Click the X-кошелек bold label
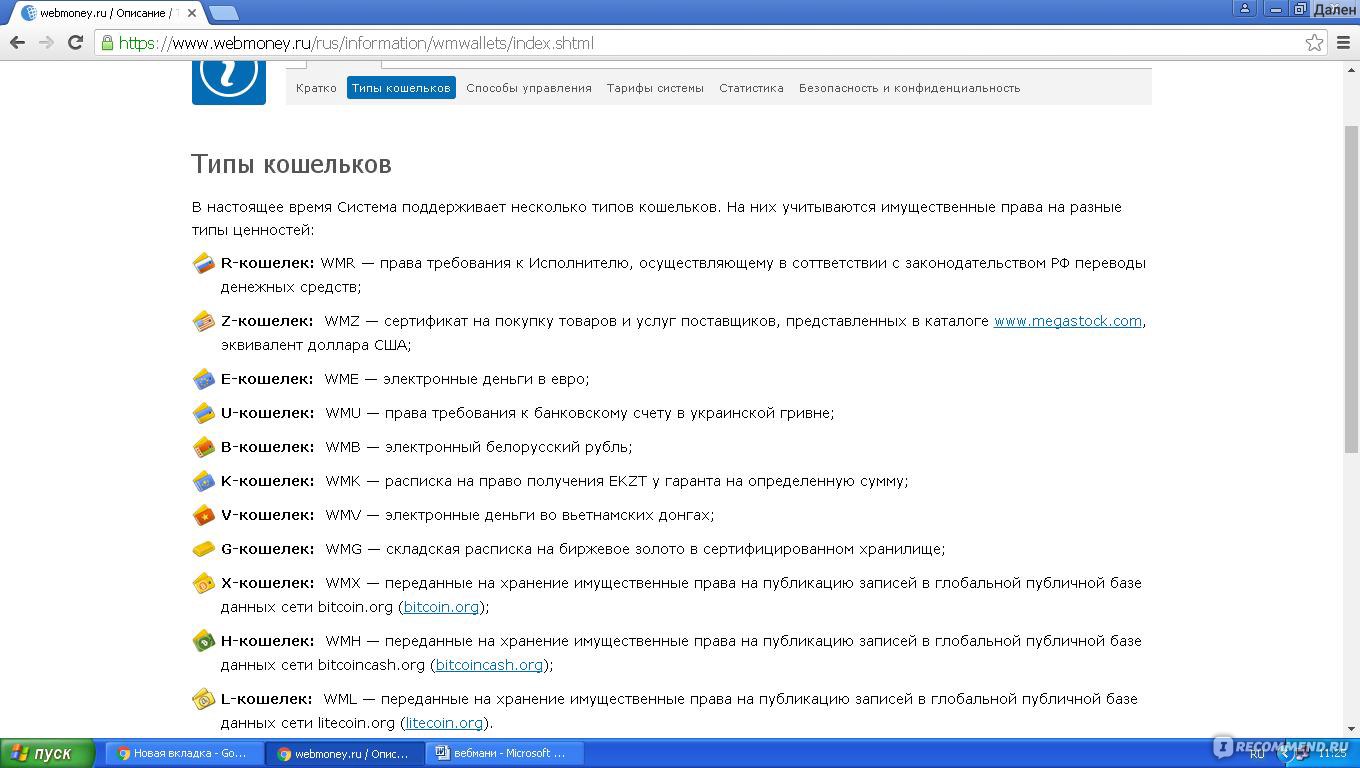Viewport: 1360px width, 768px height. point(267,583)
